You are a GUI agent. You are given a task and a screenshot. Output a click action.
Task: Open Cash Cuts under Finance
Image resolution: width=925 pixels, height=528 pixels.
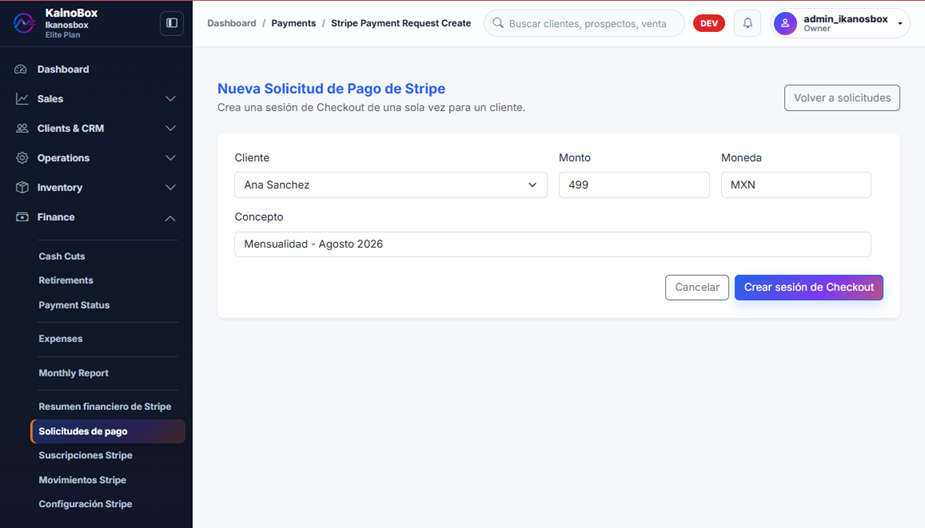tap(62, 256)
